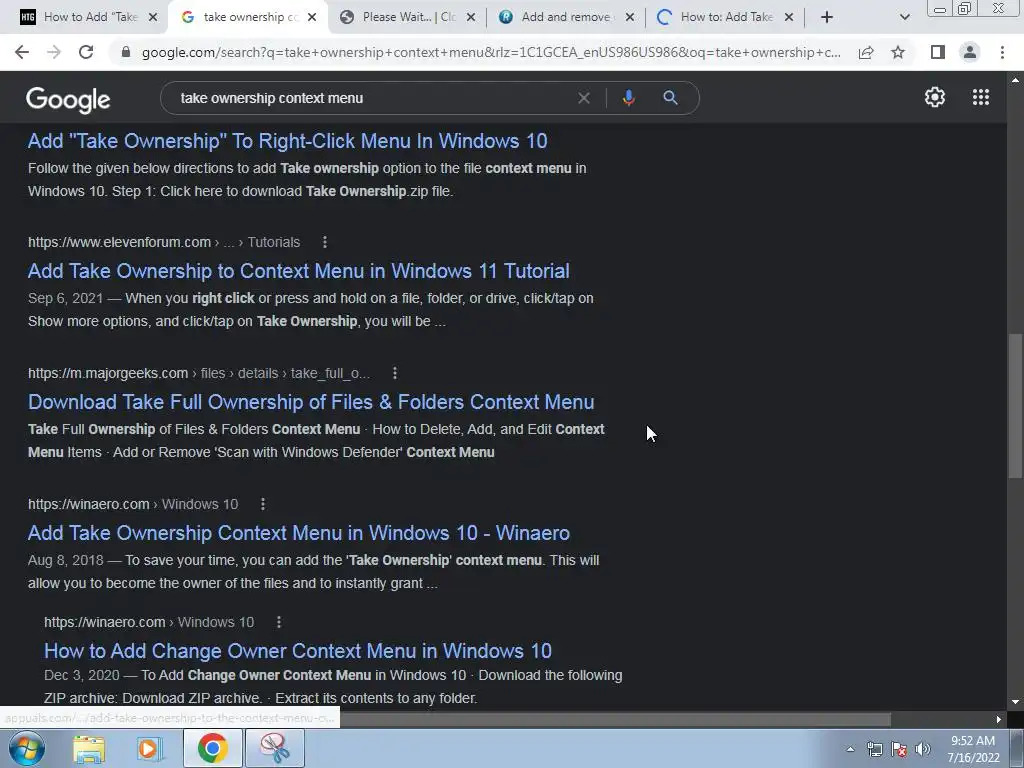This screenshot has width=1024, height=768.
Task: Open a new browser tab
Action: 827,17
